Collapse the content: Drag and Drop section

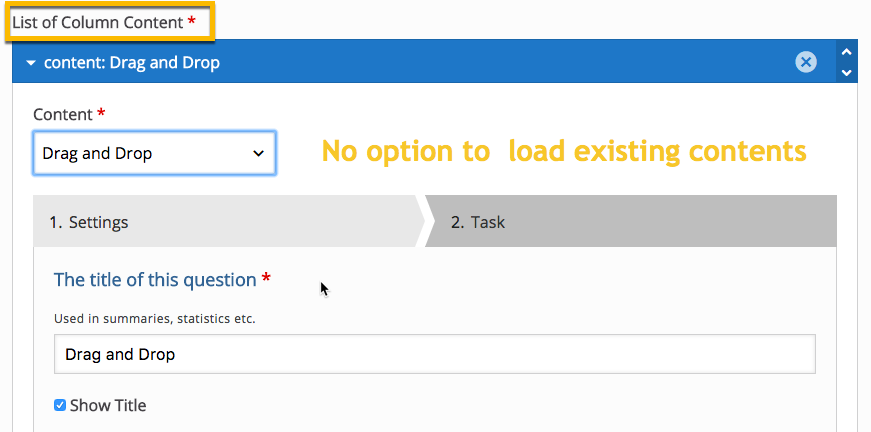pos(31,63)
